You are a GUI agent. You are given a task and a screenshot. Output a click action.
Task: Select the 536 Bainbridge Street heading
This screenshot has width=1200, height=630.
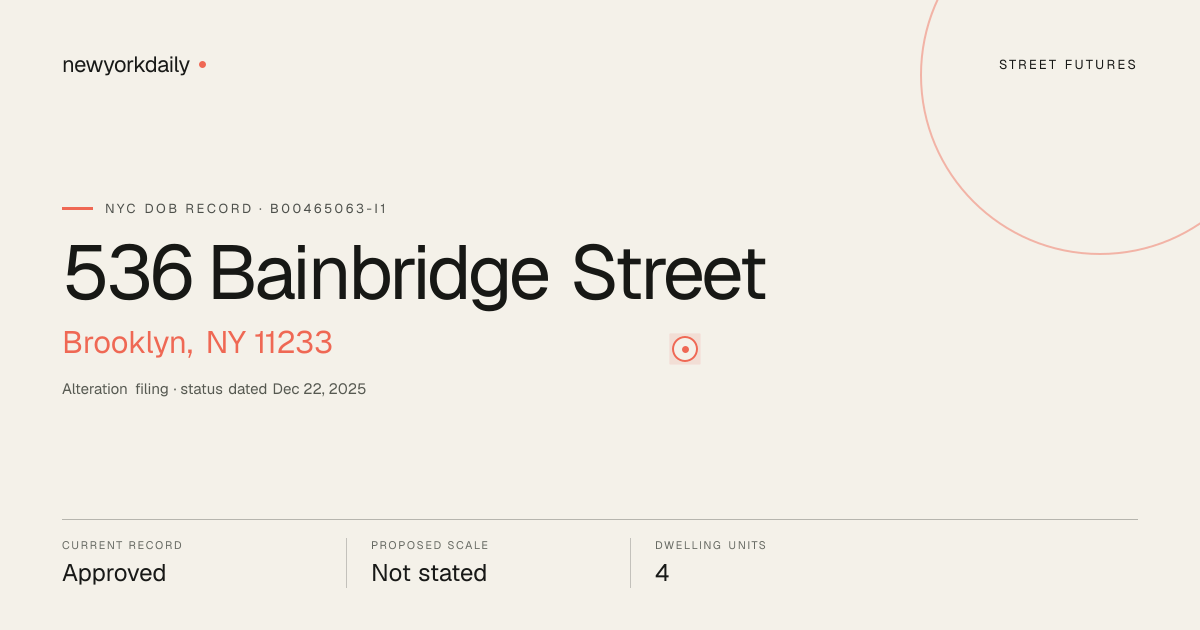pos(414,272)
